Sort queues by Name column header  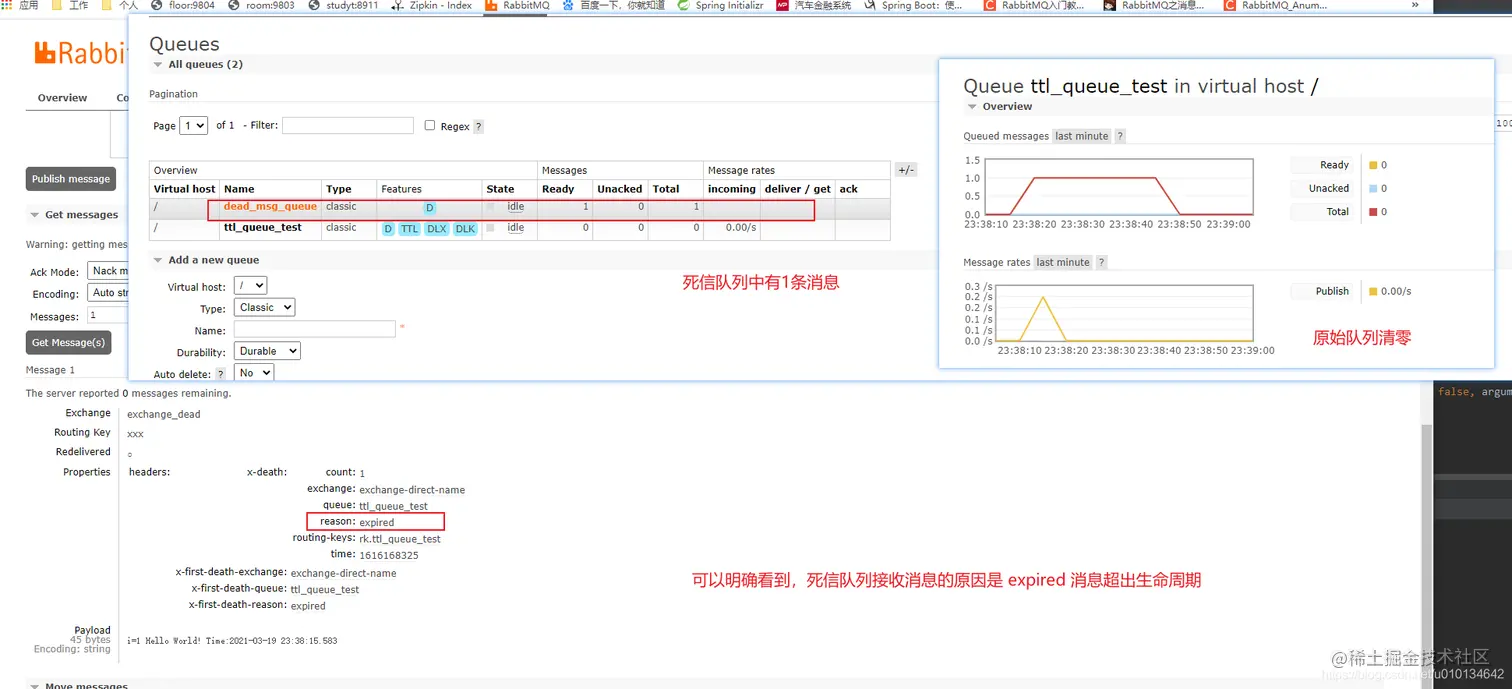click(x=239, y=189)
